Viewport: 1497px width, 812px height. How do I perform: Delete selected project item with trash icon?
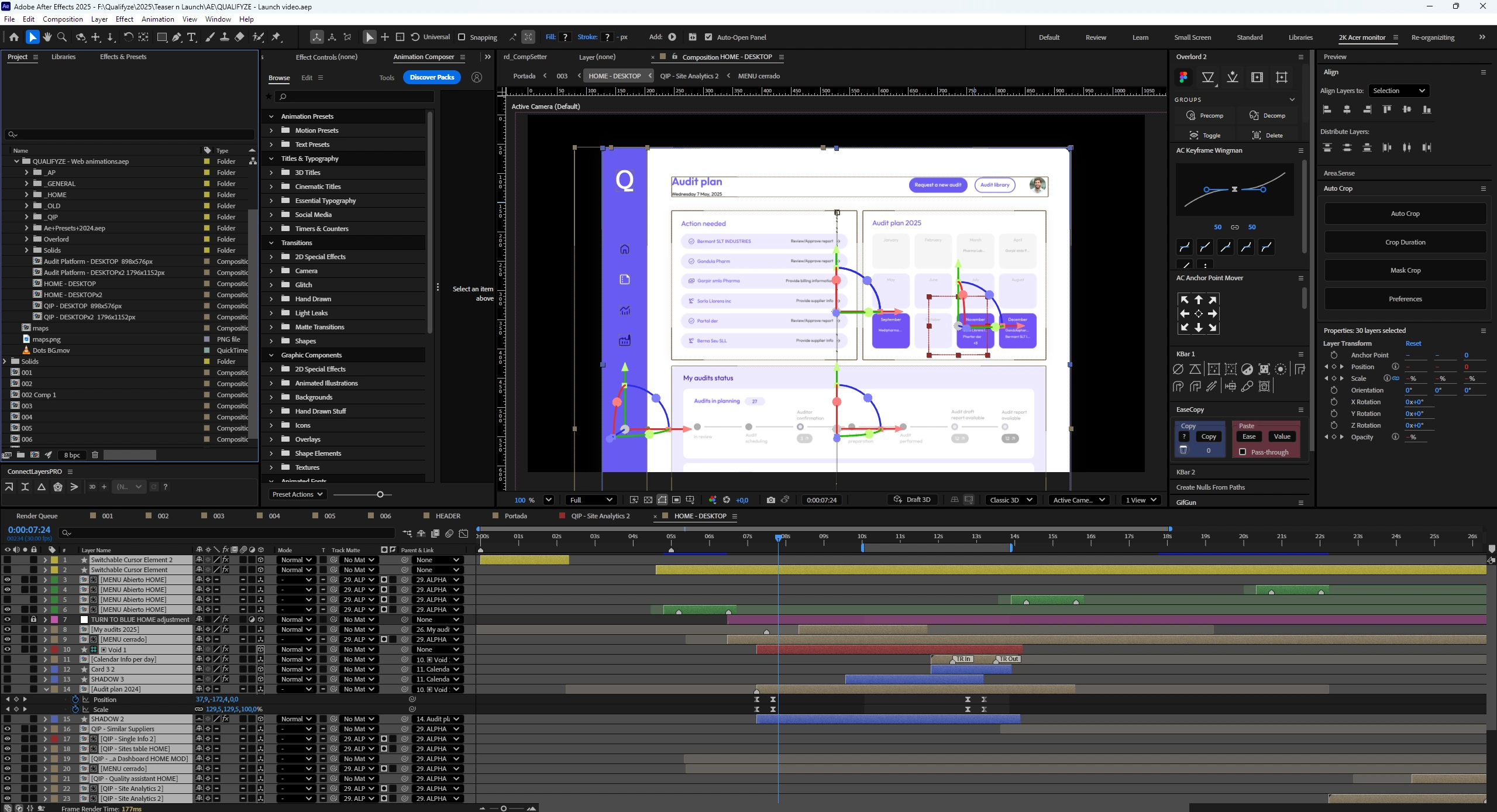[x=95, y=455]
